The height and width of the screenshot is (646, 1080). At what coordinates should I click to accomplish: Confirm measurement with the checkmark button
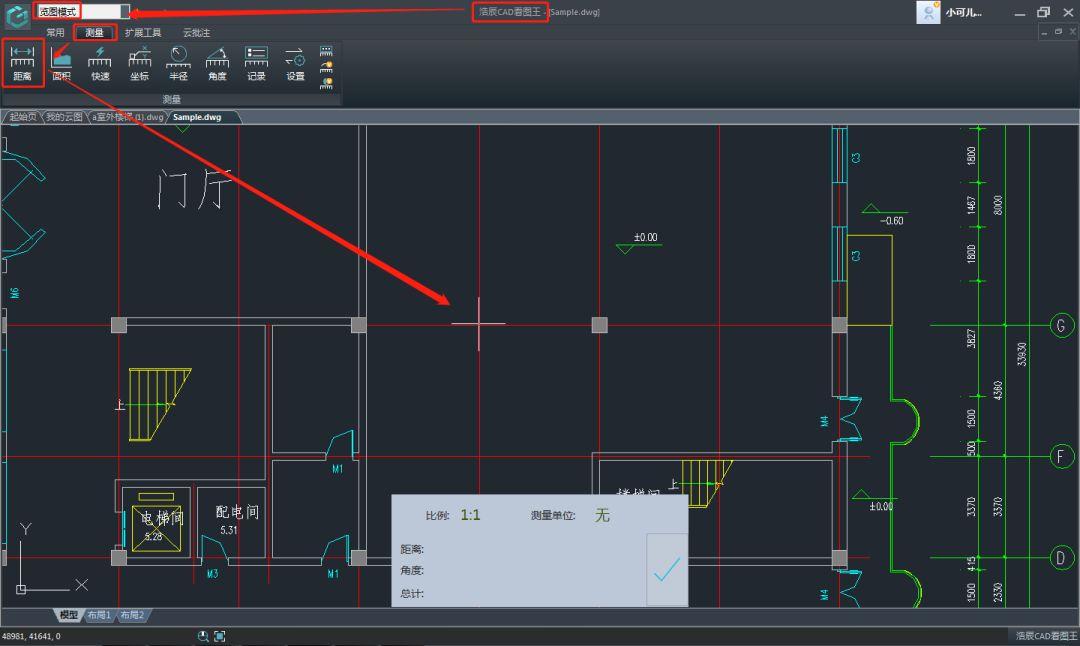pos(667,570)
